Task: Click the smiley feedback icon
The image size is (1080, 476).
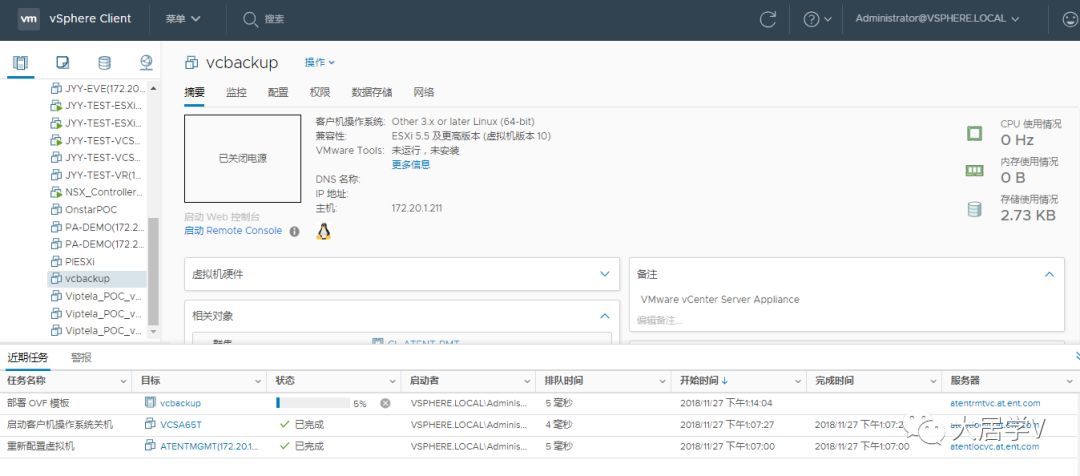Action: click(1070, 19)
